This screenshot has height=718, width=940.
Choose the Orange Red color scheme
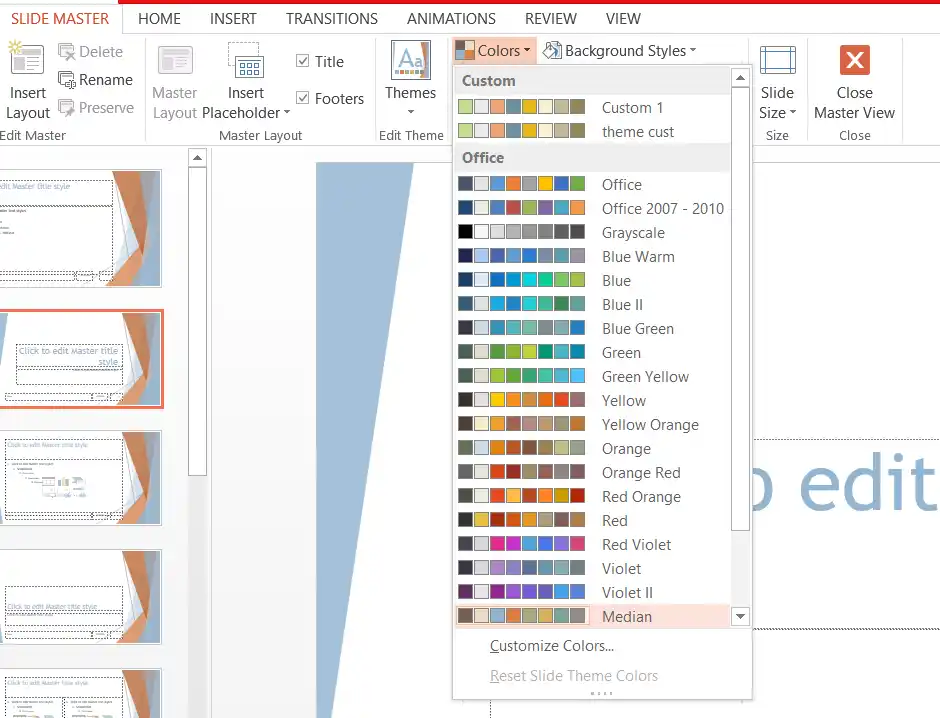592,472
